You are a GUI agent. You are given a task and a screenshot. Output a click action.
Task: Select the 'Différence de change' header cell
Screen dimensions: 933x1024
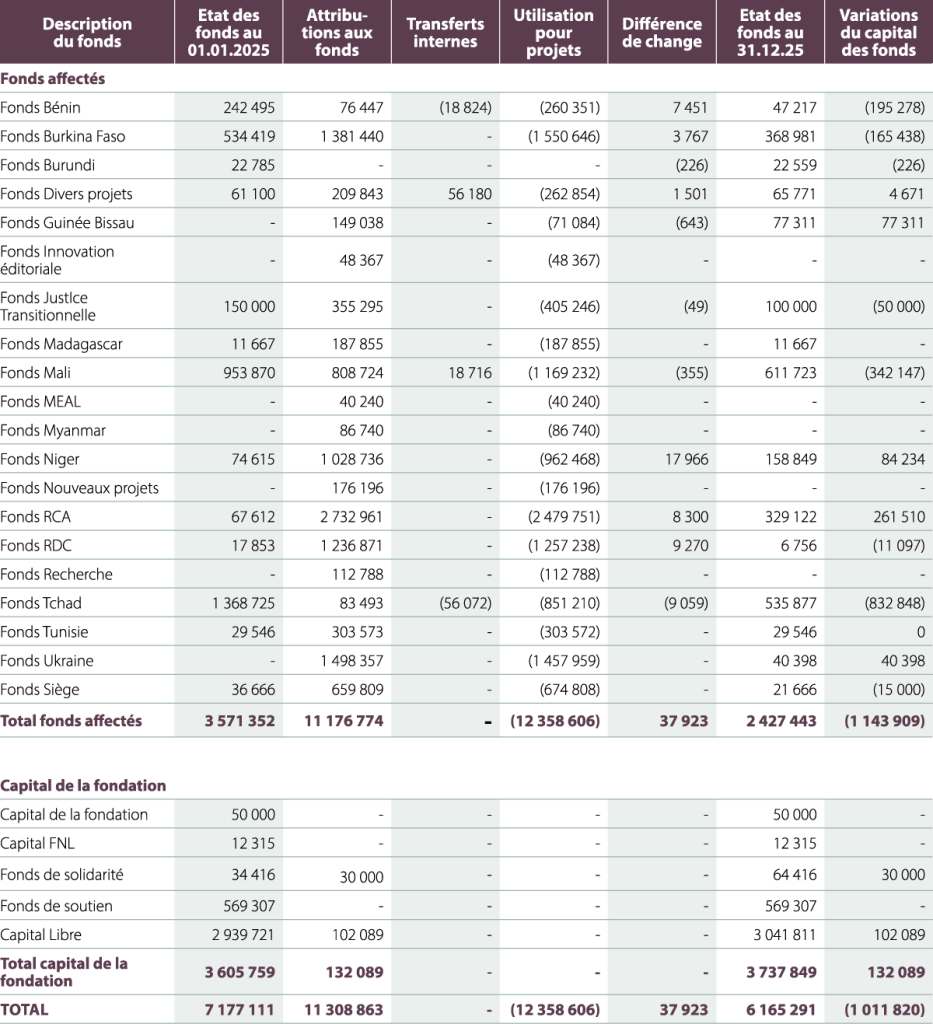coord(662,32)
